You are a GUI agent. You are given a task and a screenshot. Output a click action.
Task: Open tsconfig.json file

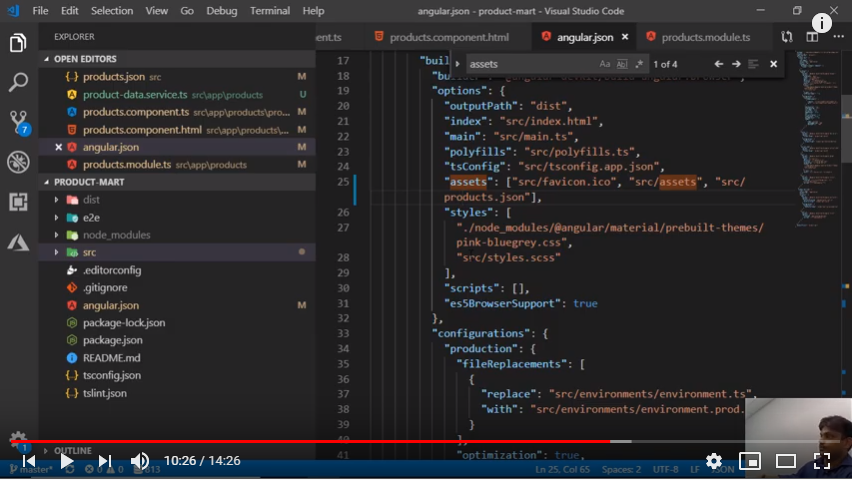point(111,376)
